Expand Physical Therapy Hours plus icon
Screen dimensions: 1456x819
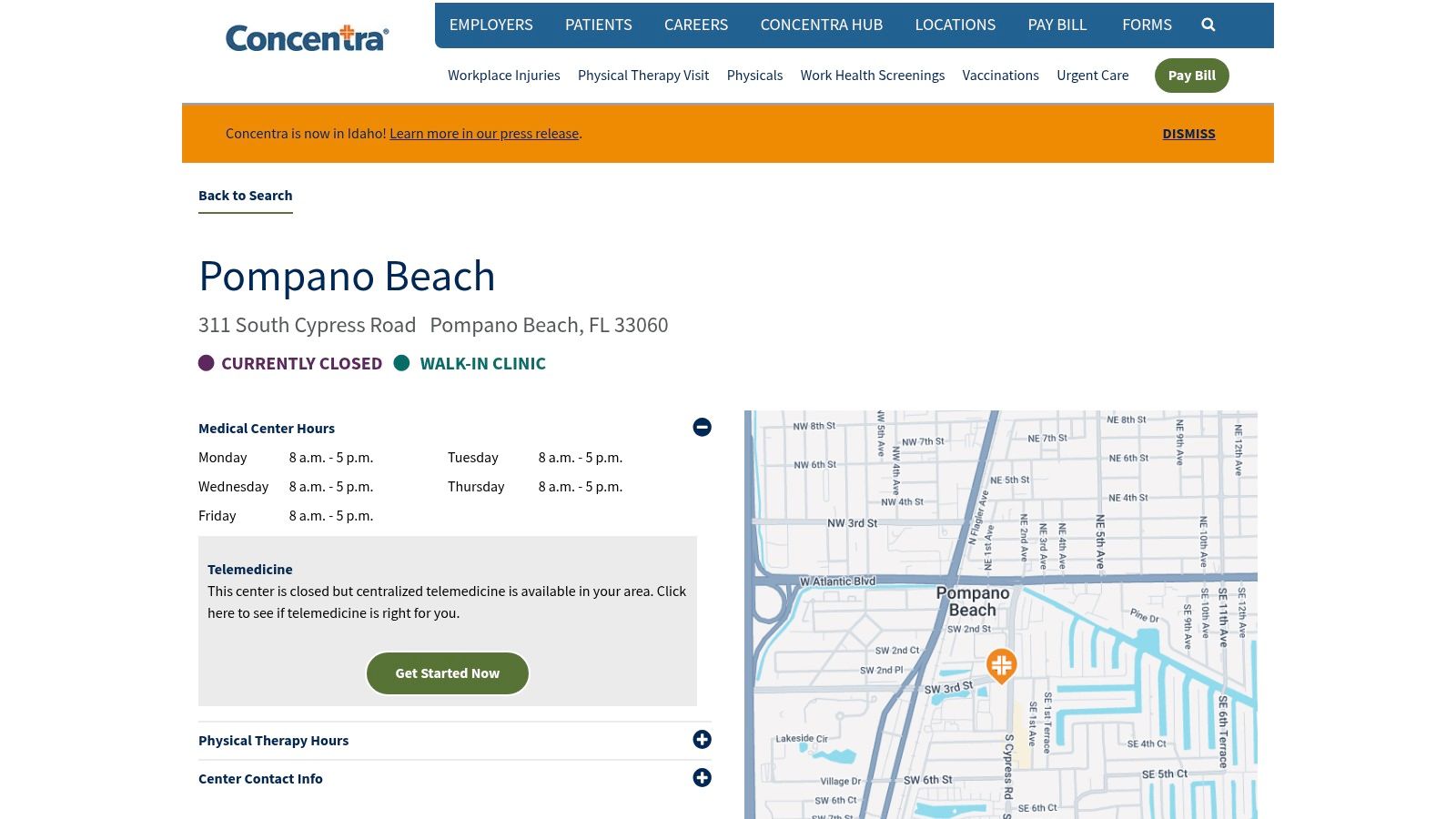[702, 740]
